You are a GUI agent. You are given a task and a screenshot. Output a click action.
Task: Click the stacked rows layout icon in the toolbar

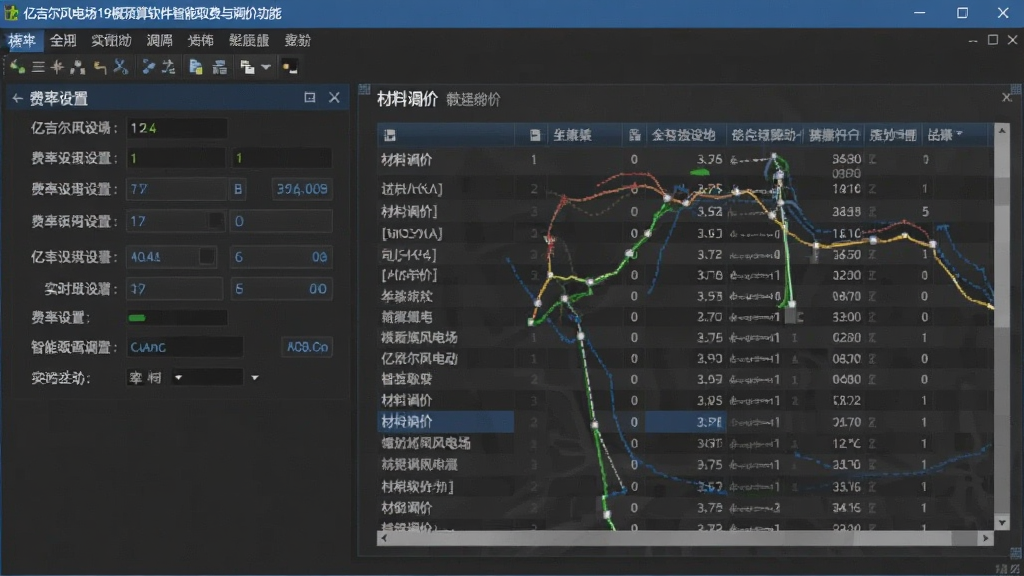click(220, 67)
